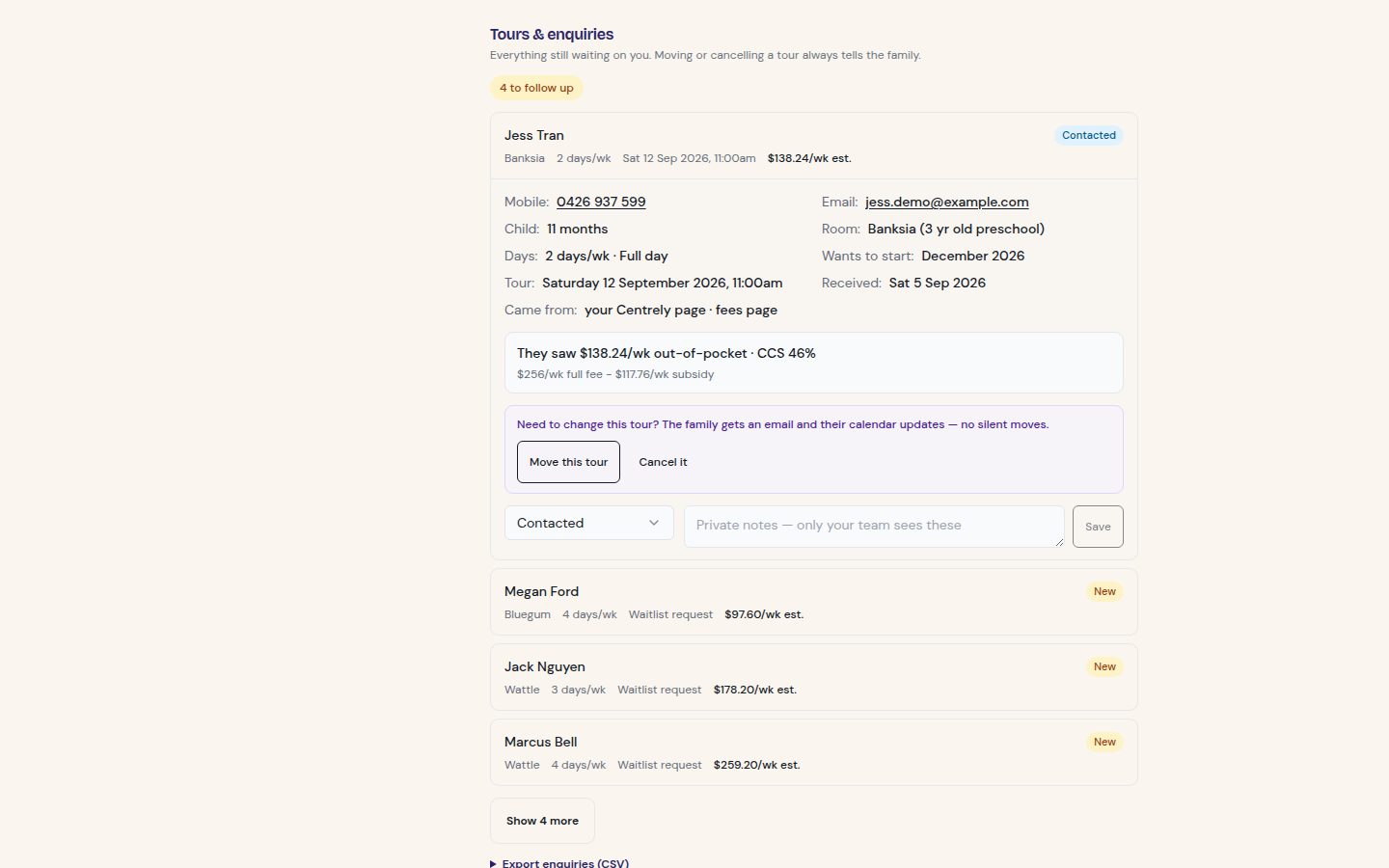Click the Contacted badge on Jess Tran

coord(1089,135)
